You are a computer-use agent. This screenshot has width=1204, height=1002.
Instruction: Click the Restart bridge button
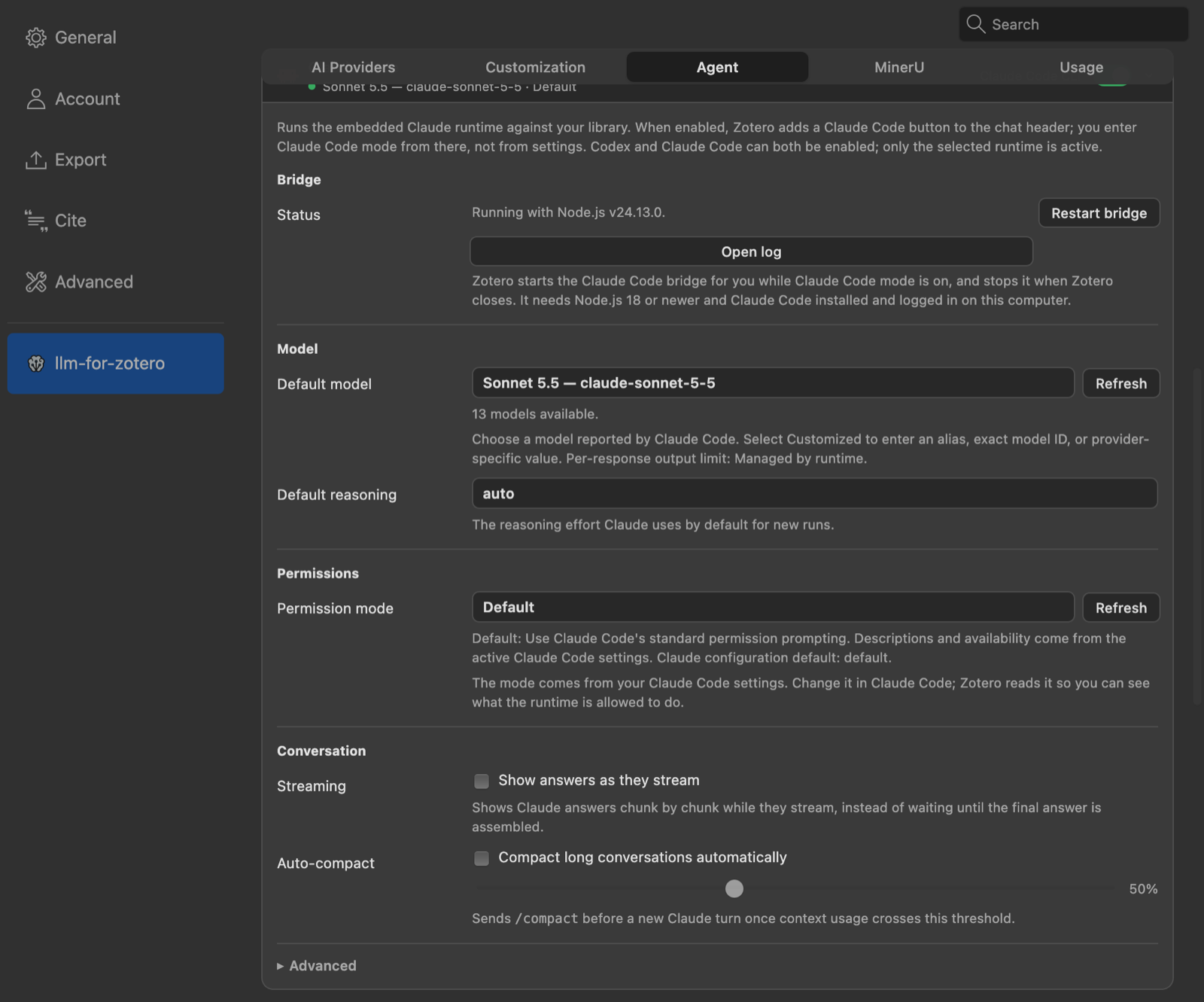1099,213
